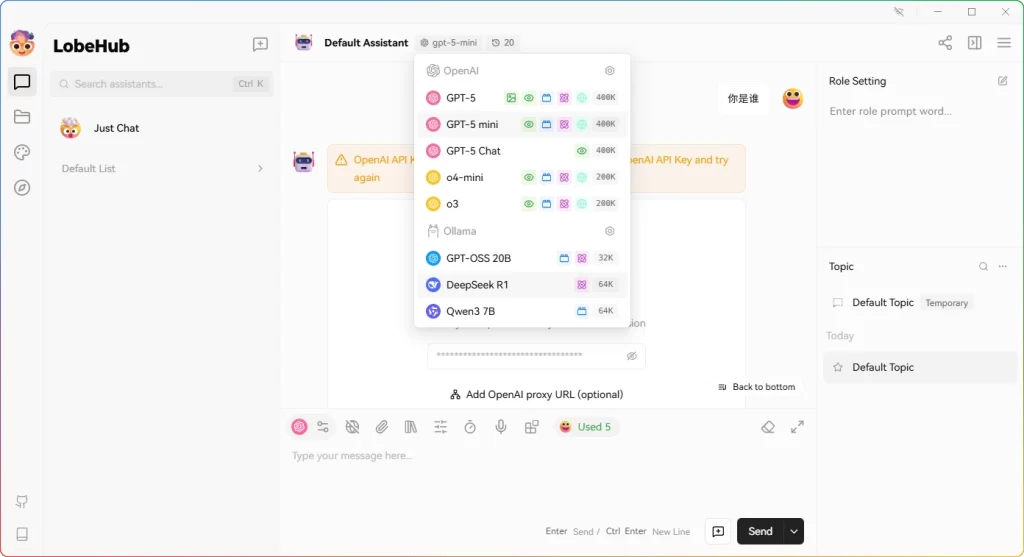Viewport: 1024px width, 557px height.
Task: Select Qwen3 7B model
Action: pyautogui.click(x=522, y=311)
